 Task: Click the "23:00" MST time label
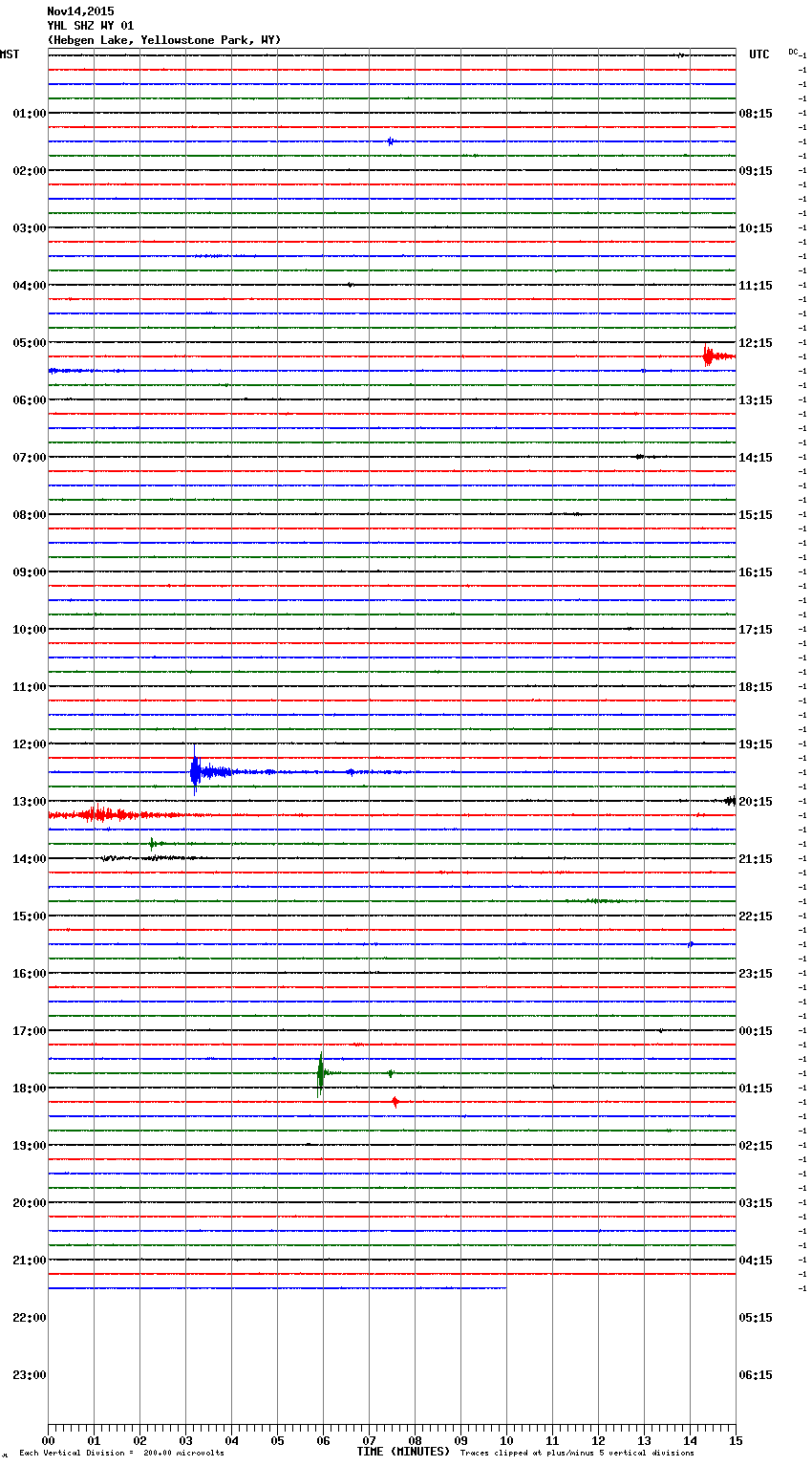(29, 1375)
